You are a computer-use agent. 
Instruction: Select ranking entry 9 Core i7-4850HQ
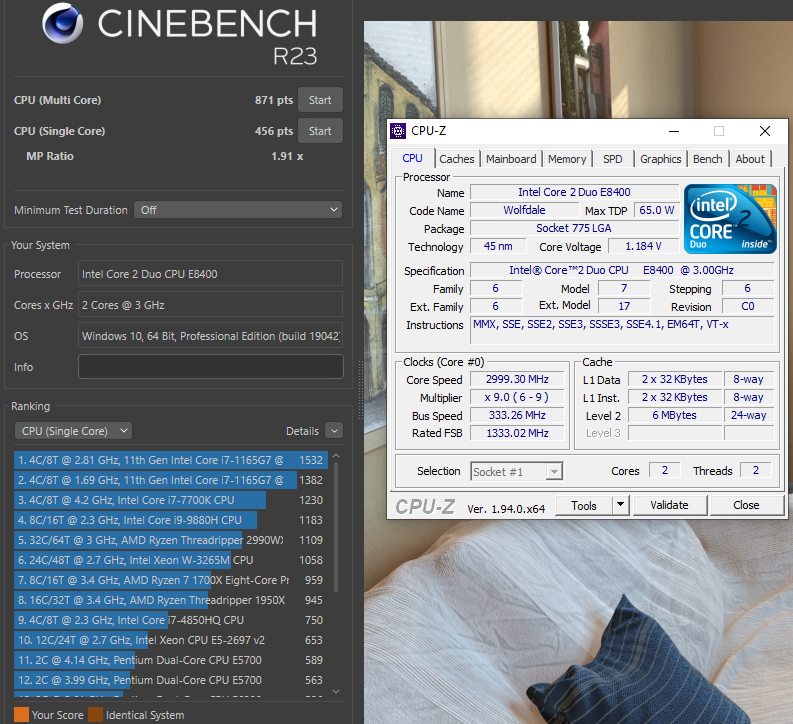(171, 620)
